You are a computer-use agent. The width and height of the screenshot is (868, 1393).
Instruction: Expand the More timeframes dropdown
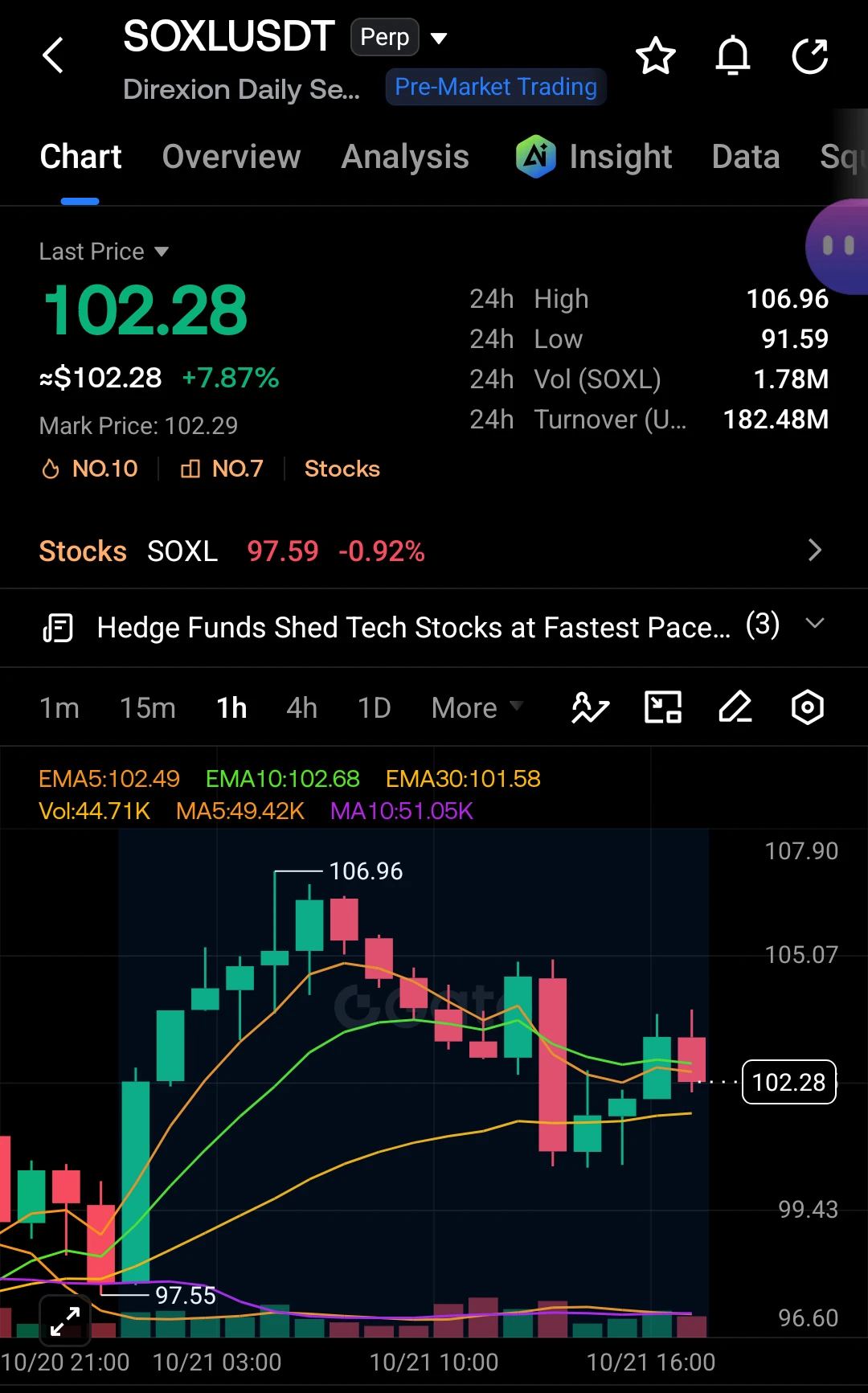(x=477, y=708)
